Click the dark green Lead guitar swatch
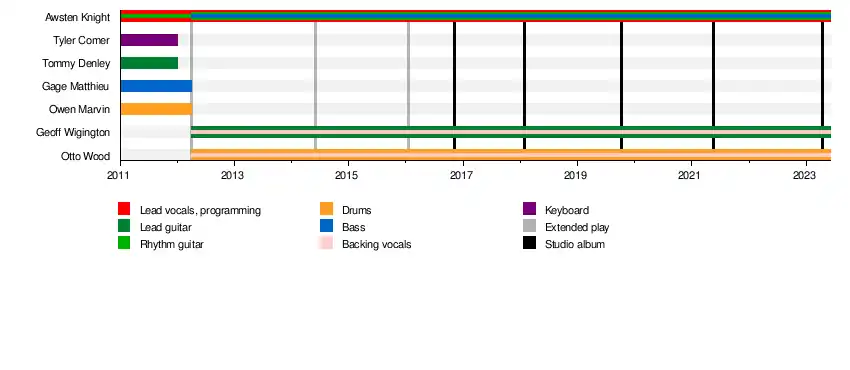This screenshot has height=370, width=850. pos(124,226)
